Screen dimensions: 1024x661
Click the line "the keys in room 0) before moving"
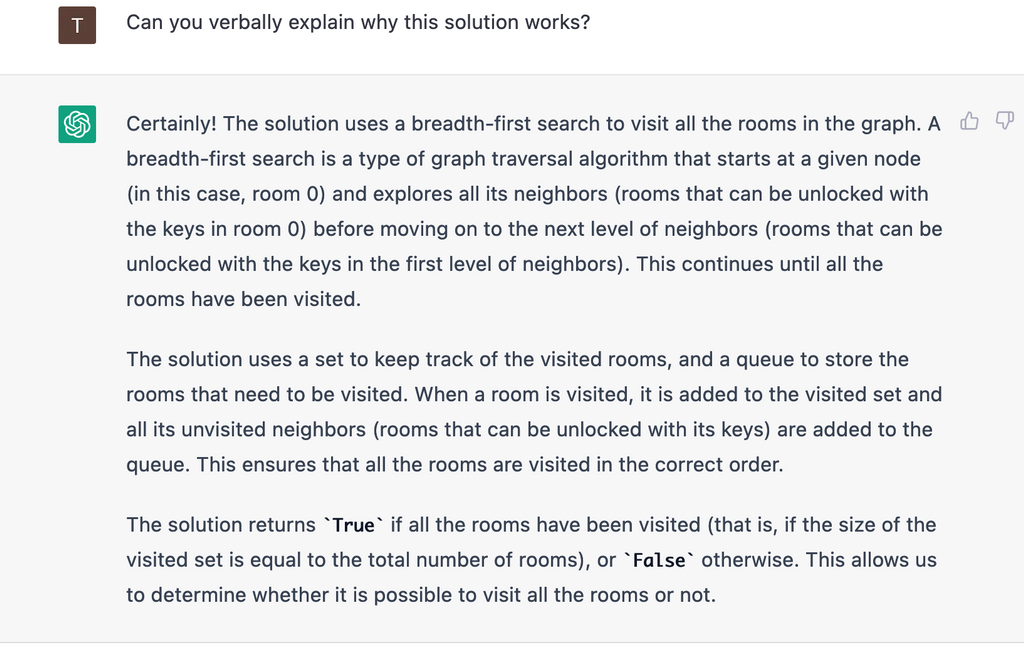coord(534,229)
